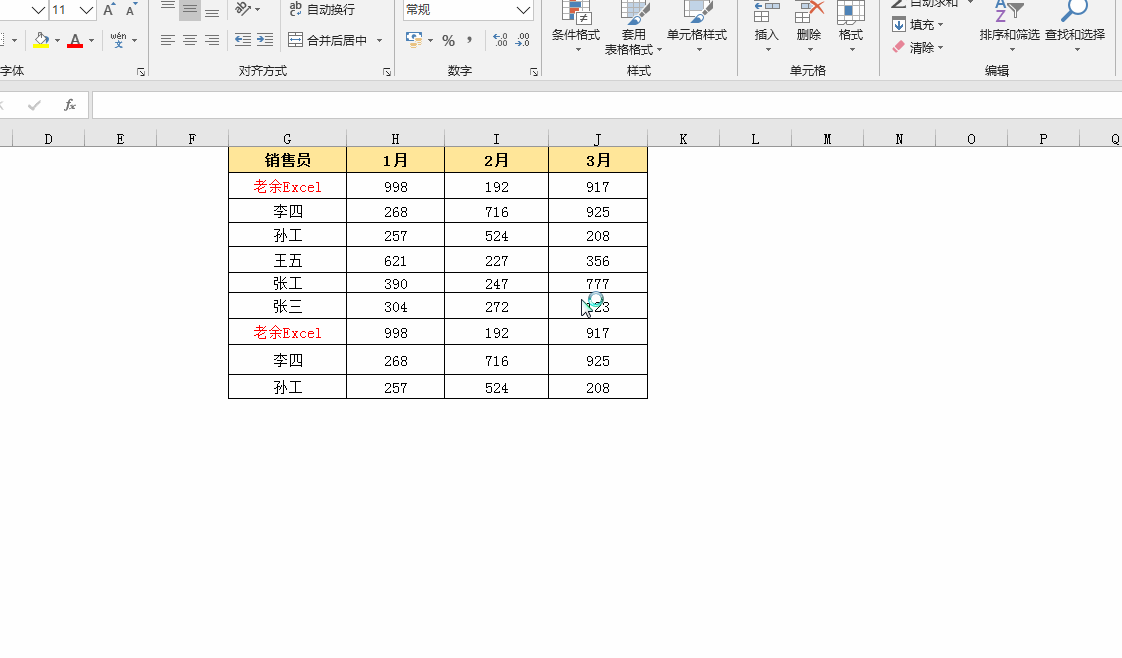Open the merge and center dropdown arrow

[x=379, y=40]
